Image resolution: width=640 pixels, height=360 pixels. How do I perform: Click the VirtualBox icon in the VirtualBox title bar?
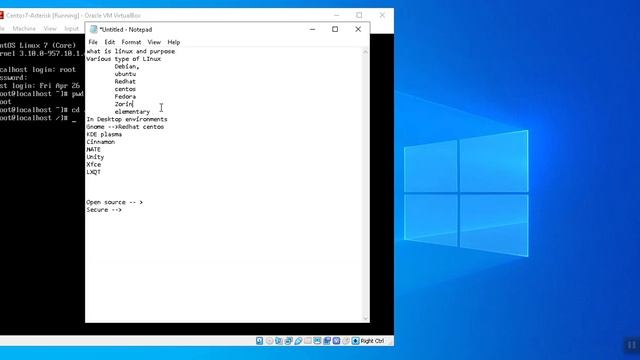point(1,16)
